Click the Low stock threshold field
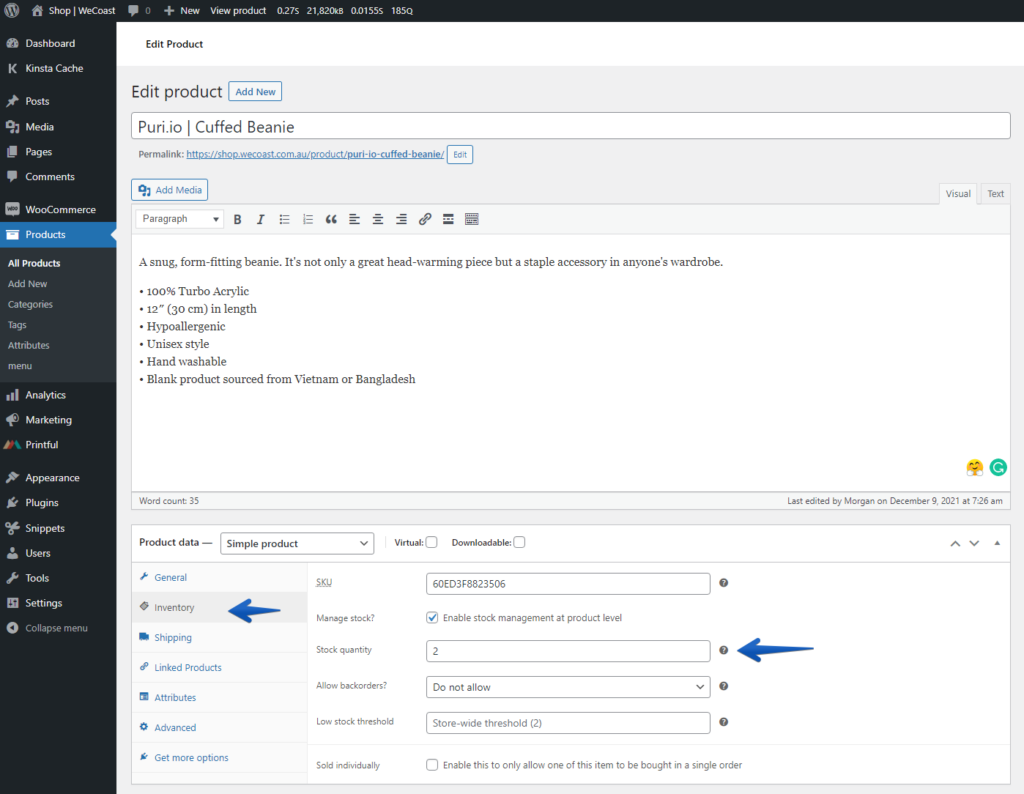1024x794 pixels. pos(568,723)
